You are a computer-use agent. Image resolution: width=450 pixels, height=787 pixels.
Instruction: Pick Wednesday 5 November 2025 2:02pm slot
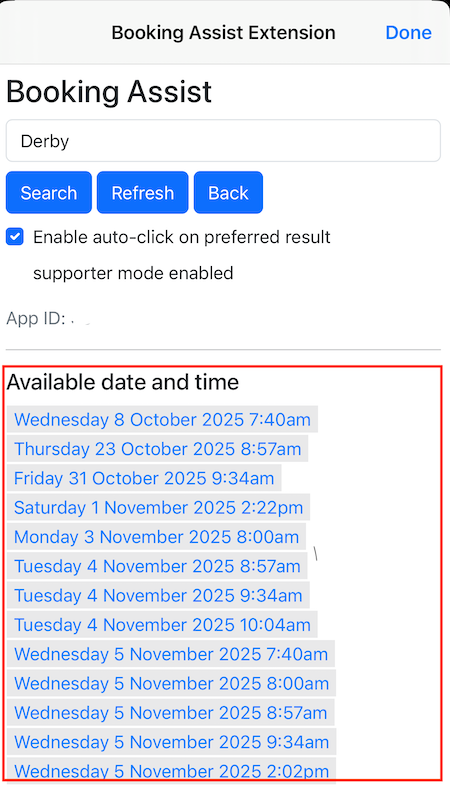pyautogui.click(x=171, y=770)
